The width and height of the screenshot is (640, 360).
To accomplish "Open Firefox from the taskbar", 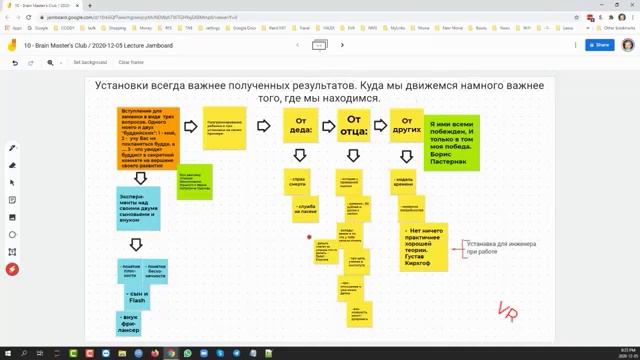I will [x=155, y=353].
